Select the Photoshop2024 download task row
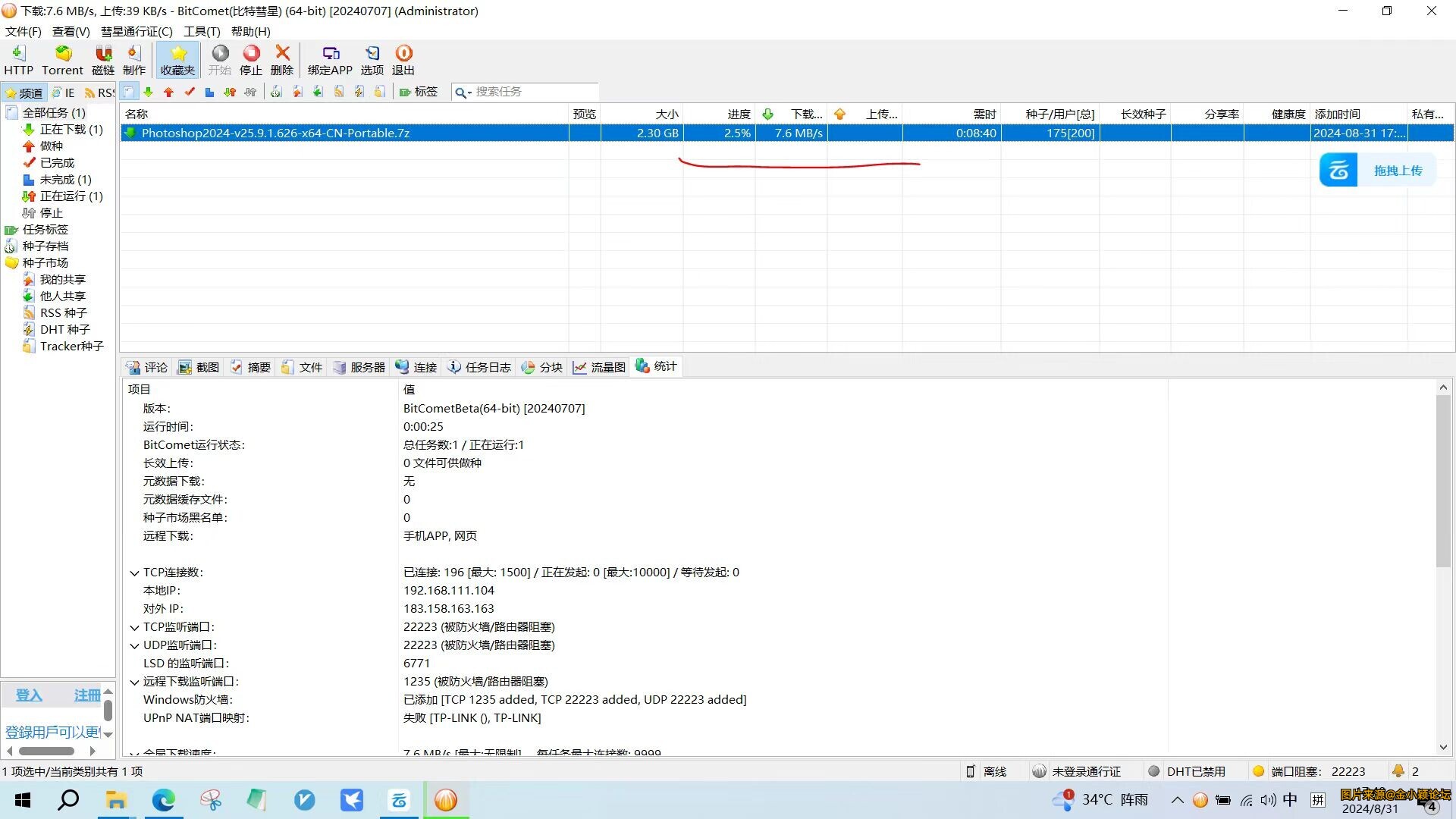The height and width of the screenshot is (819, 1456). tap(786, 133)
